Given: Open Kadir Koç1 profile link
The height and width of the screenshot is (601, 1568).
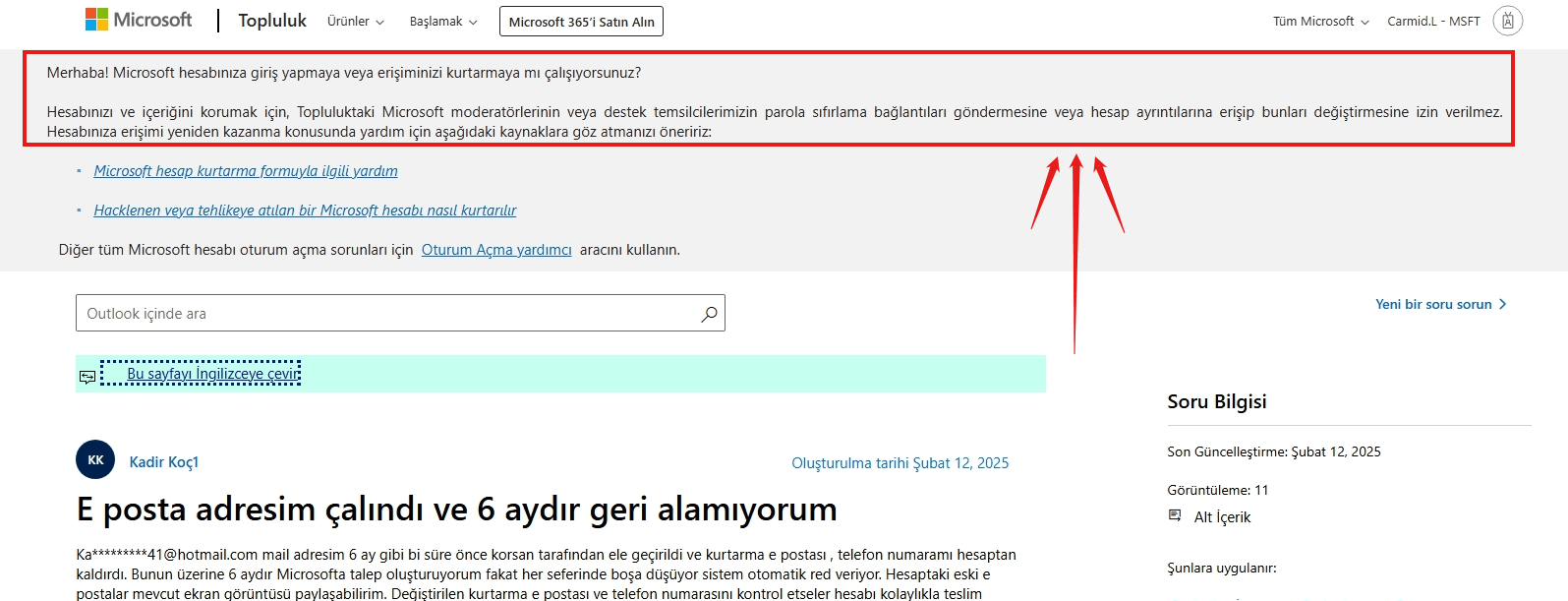Looking at the screenshot, I should [x=164, y=462].
